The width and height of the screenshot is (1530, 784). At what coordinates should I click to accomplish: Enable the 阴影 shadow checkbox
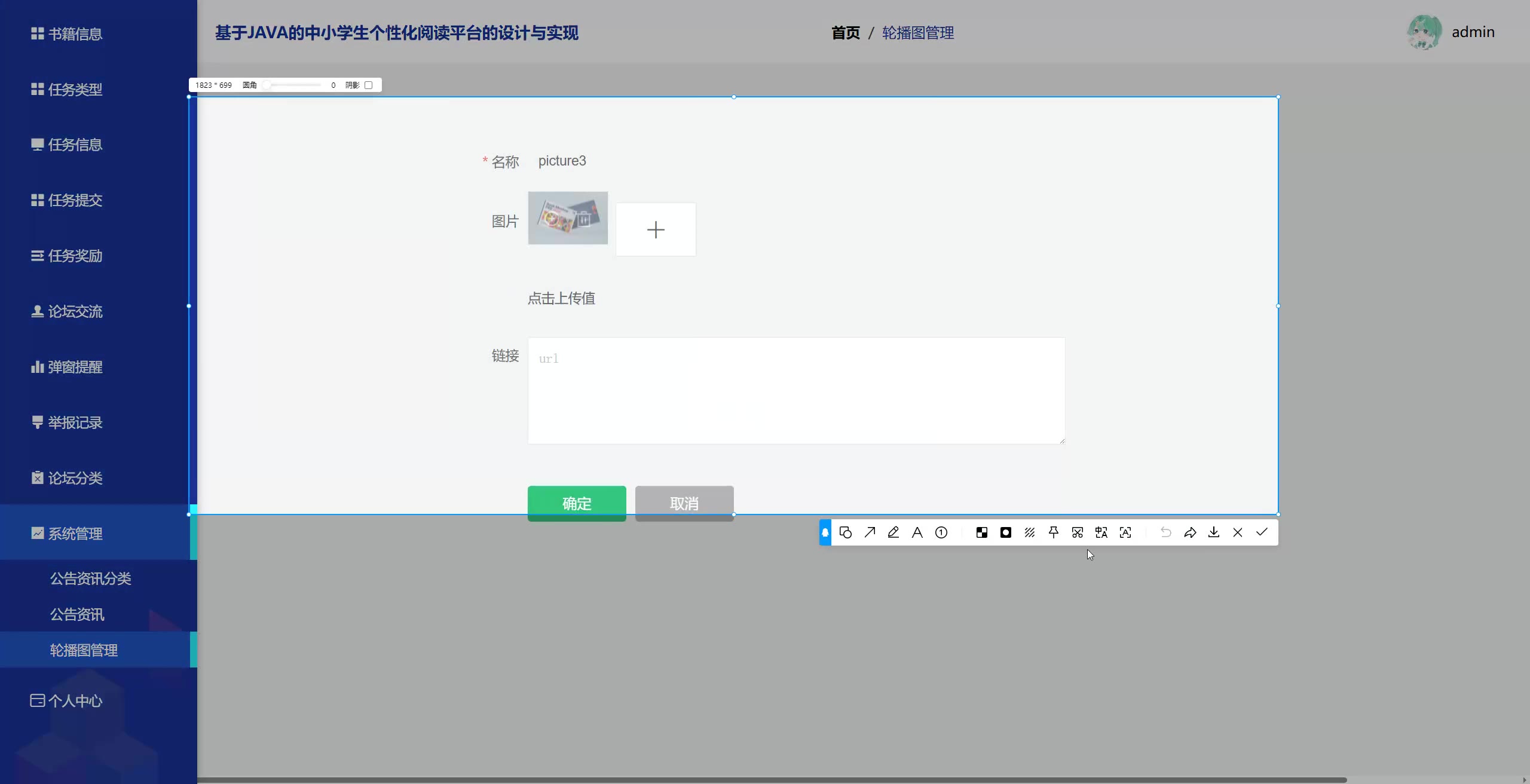click(369, 85)
